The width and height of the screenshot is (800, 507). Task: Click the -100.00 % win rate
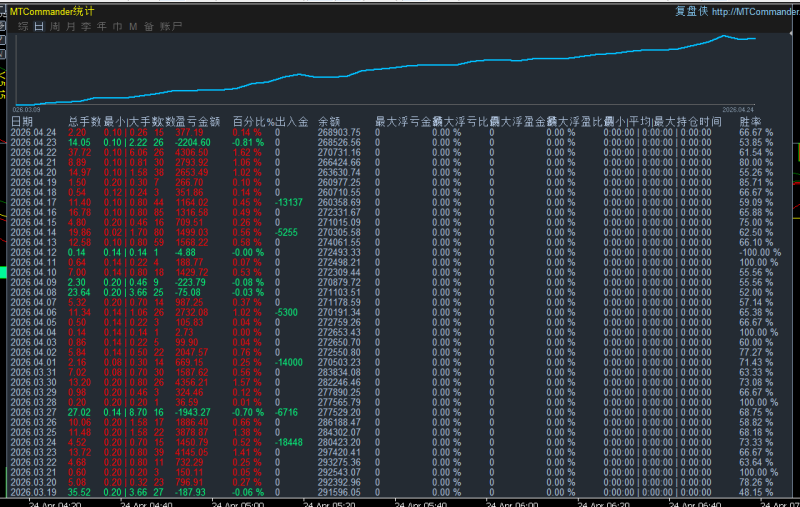(x=760, y=252)
